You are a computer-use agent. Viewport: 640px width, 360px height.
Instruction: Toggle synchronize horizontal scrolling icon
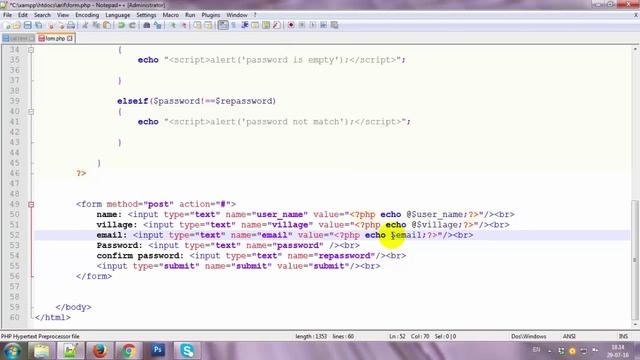tap(208, 25)
